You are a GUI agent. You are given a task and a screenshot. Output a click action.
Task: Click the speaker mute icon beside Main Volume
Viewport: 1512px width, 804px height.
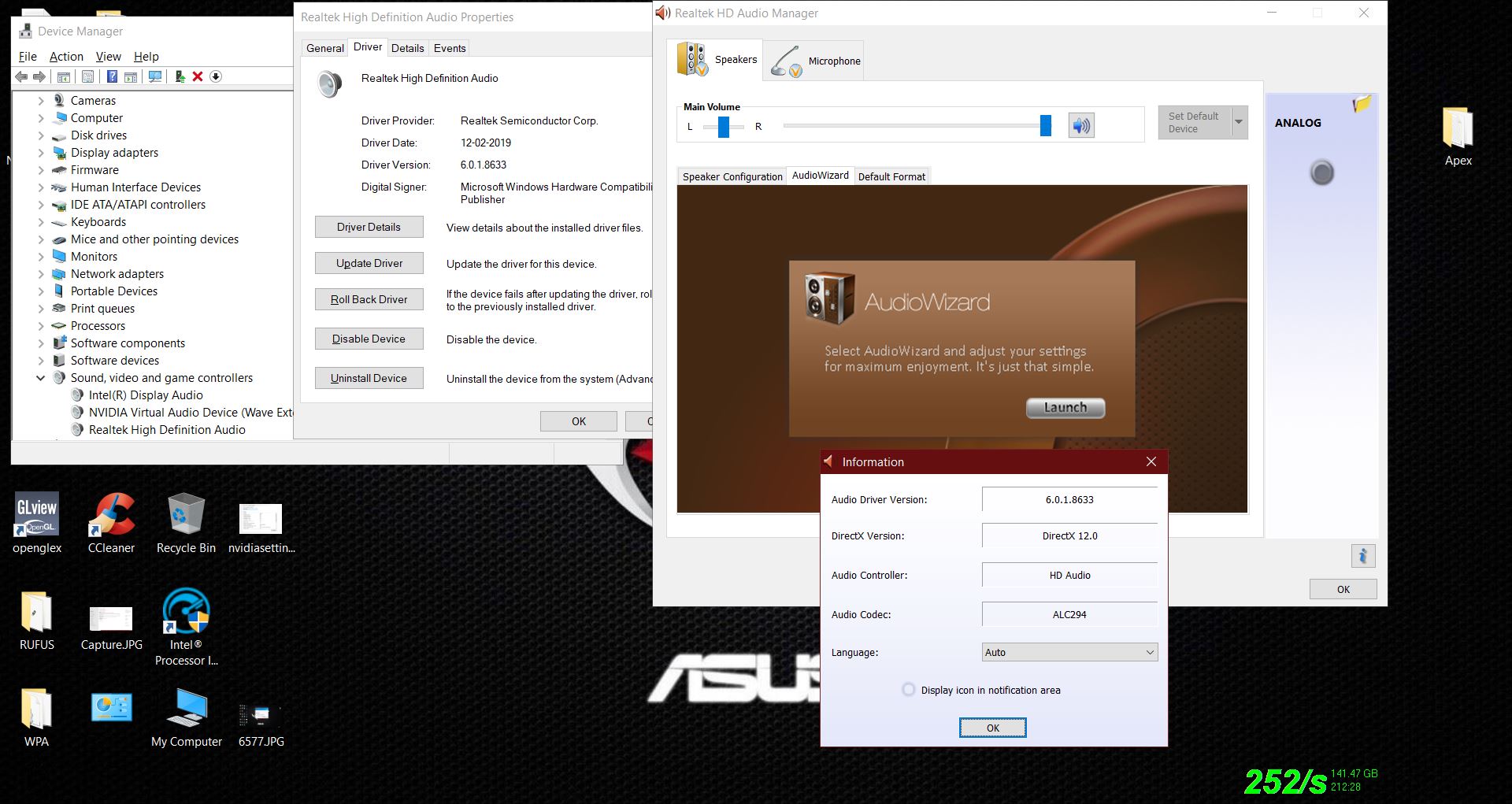coord(1081,125)
